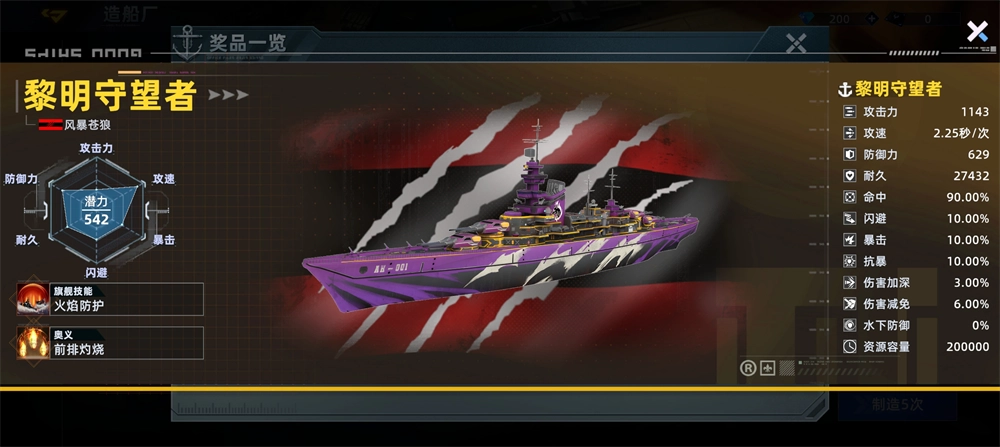Click the 暴击 critical hit icon
This screenshot has height=447, width=1000.
pyautogui.click(x=849, y=240)
